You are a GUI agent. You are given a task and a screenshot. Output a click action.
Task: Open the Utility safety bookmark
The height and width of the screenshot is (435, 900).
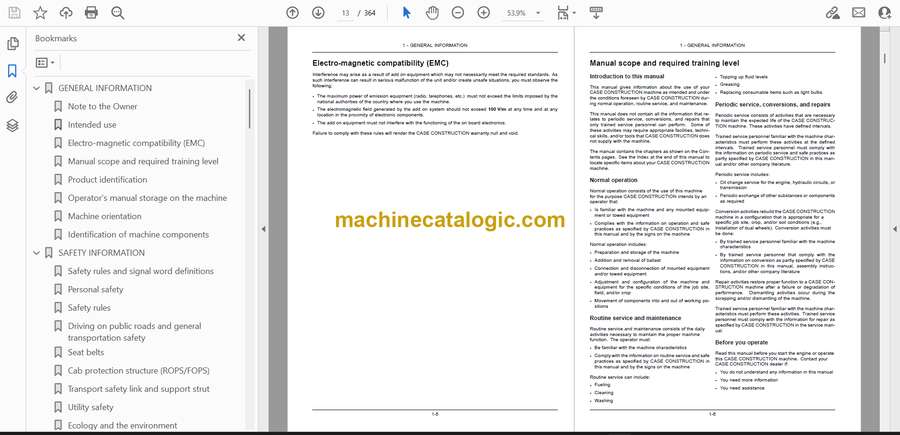pos(91,407)
